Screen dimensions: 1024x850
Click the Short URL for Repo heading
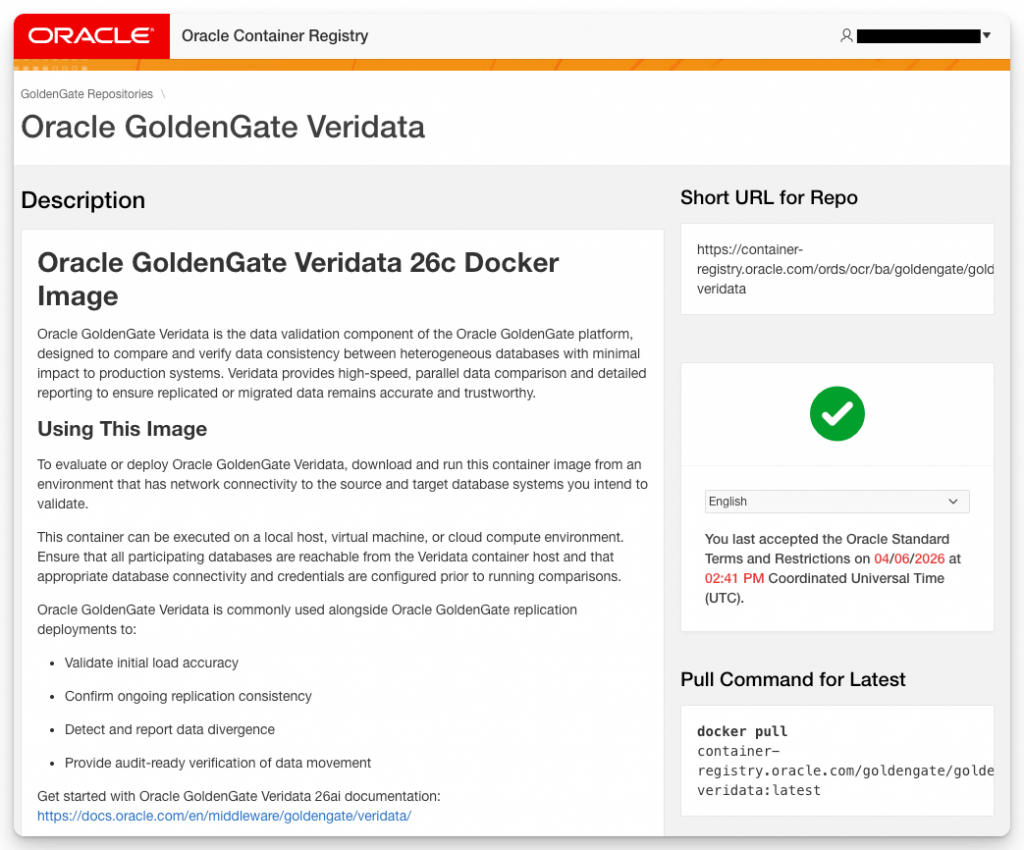point(769,198)
